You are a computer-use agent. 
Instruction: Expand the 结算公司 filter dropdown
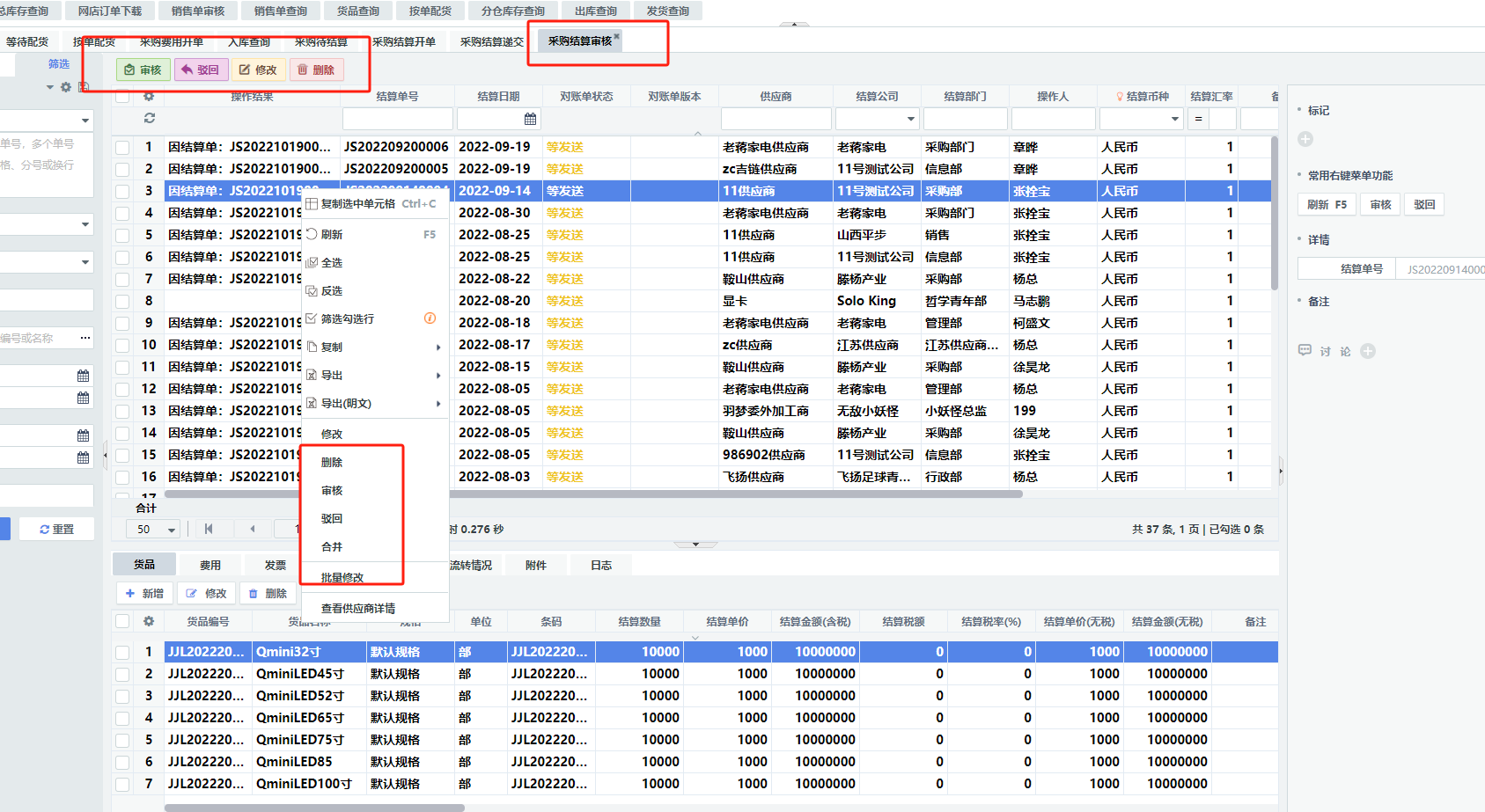[x=910, y=119]
